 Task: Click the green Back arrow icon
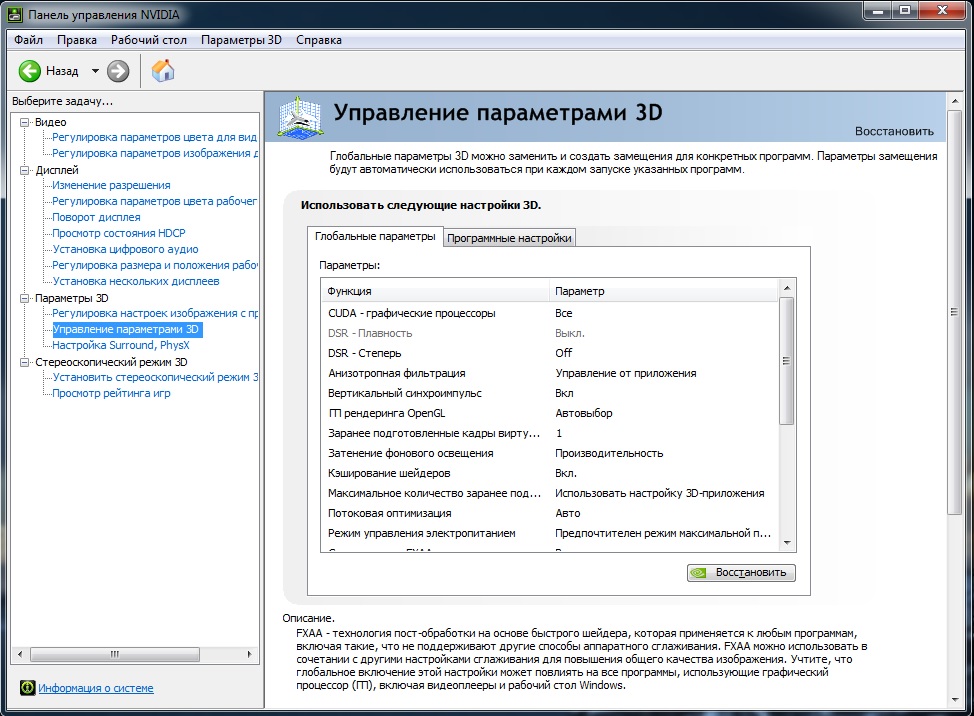[29, 71]
